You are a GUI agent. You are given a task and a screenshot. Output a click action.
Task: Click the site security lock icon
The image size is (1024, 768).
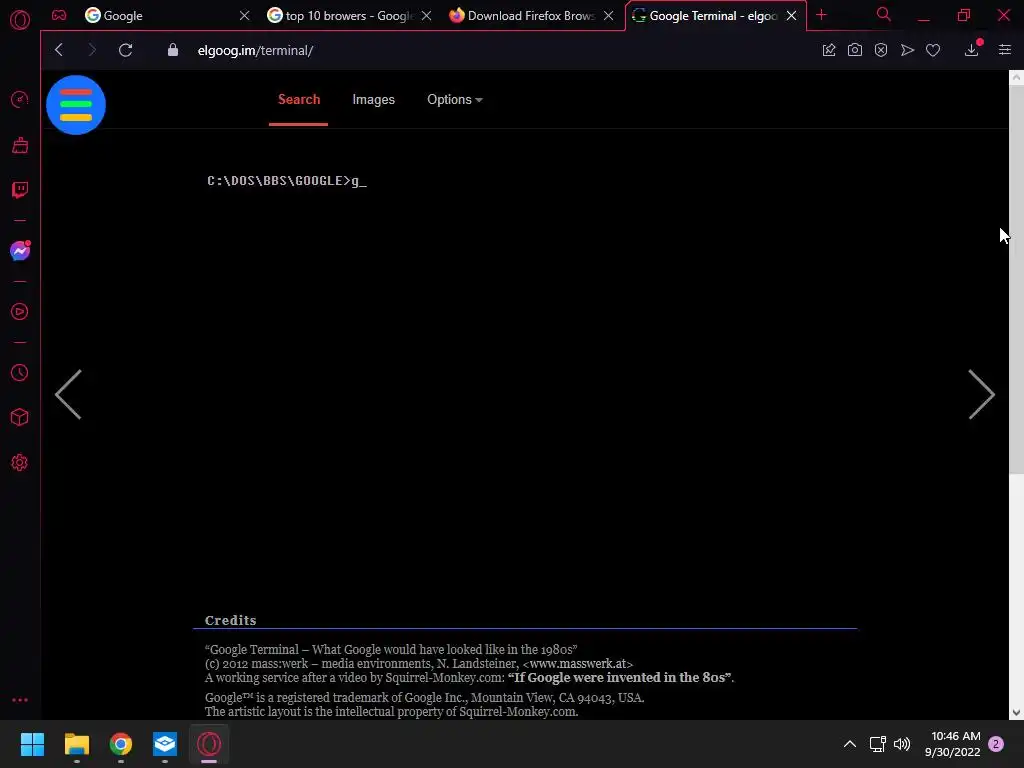[x=172, y=50]
